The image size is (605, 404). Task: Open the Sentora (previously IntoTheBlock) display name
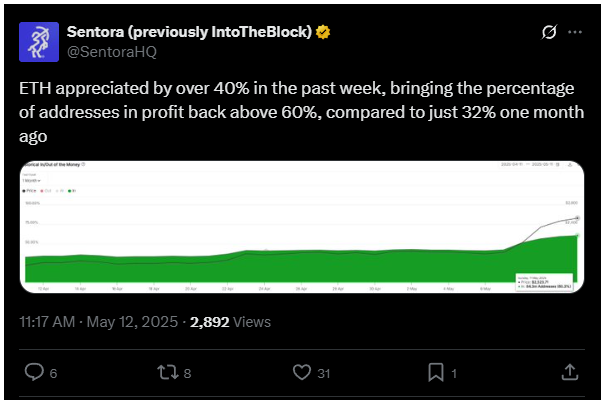189,32
